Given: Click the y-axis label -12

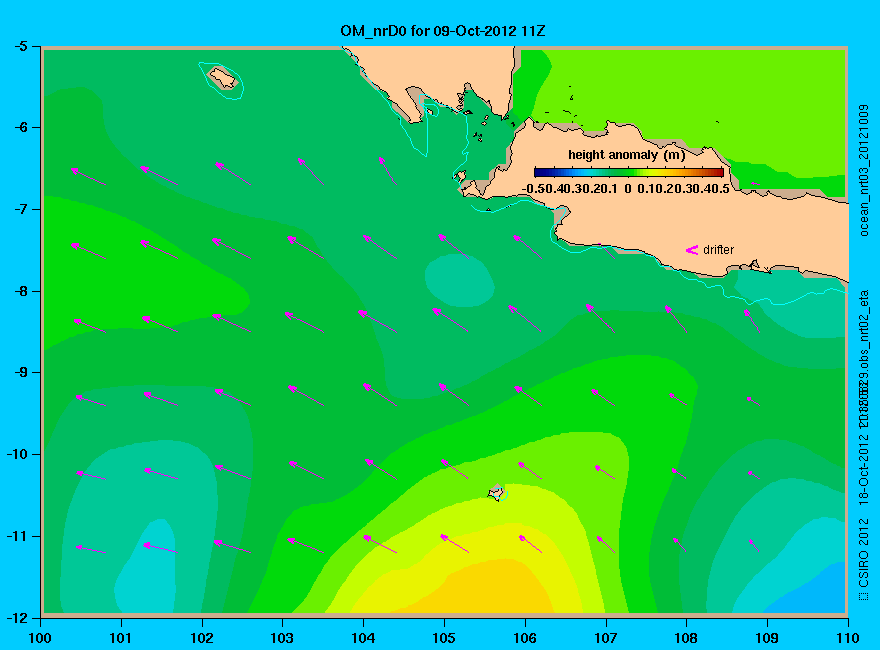Looking at the screenshot, I should click(16, 617).
